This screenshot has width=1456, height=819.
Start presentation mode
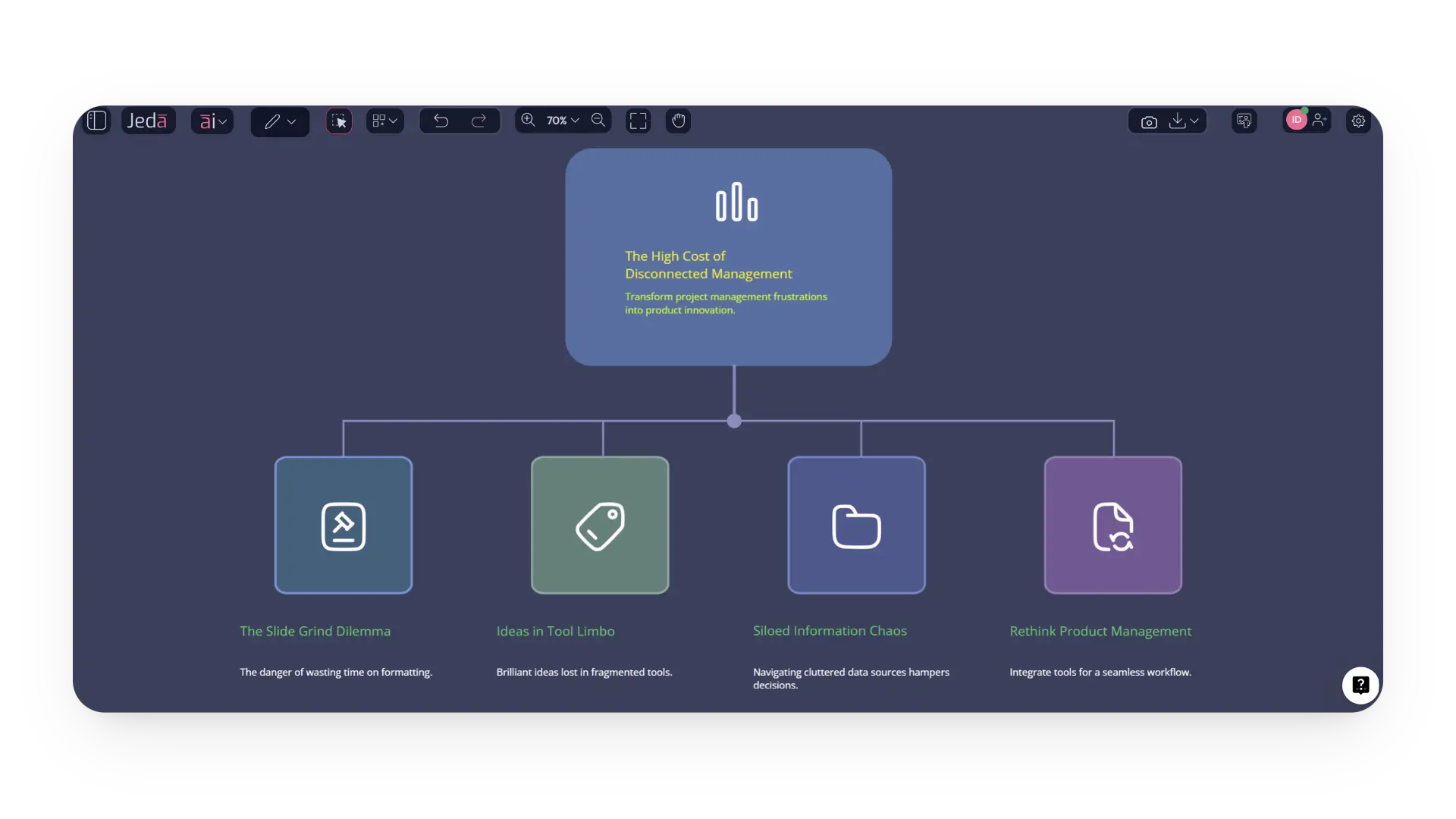(x=1244, y=121)
